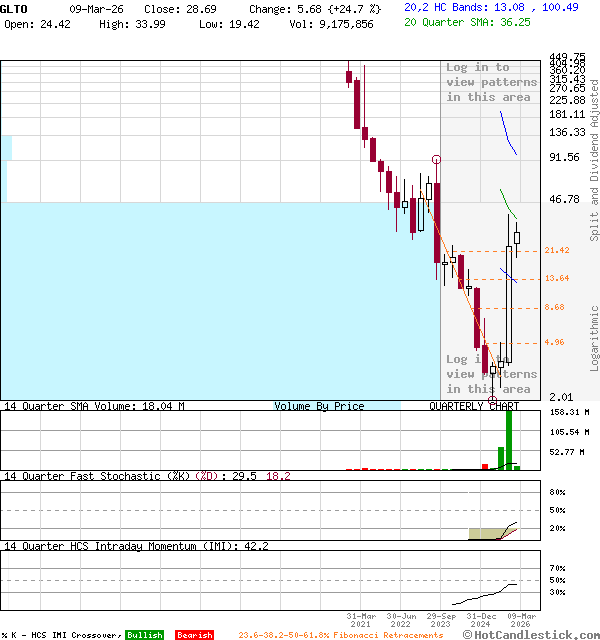
Task: Click the blue upper HC Band line
Action: pos(509,134)
